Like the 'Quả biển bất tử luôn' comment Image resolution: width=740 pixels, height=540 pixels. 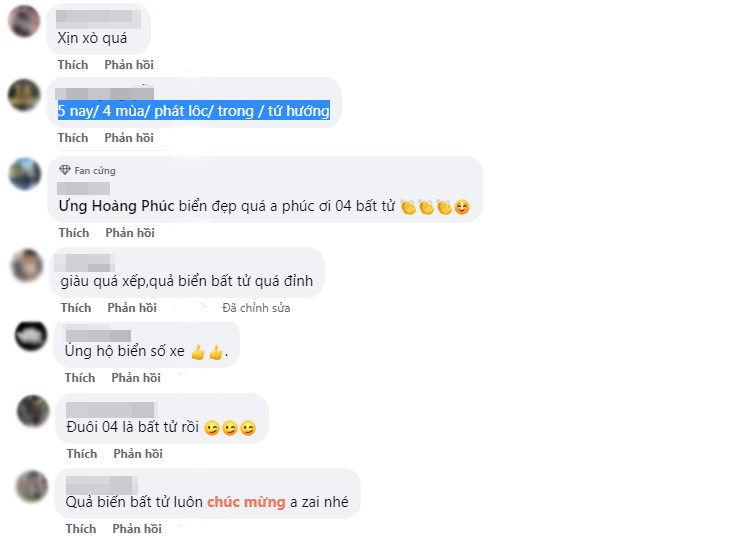point(81,529)
